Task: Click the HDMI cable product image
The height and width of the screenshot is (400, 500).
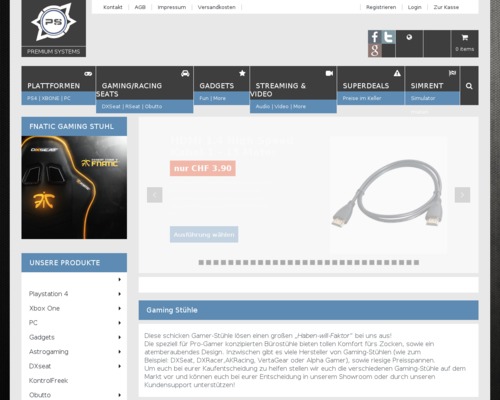Action: coord(388,195)
